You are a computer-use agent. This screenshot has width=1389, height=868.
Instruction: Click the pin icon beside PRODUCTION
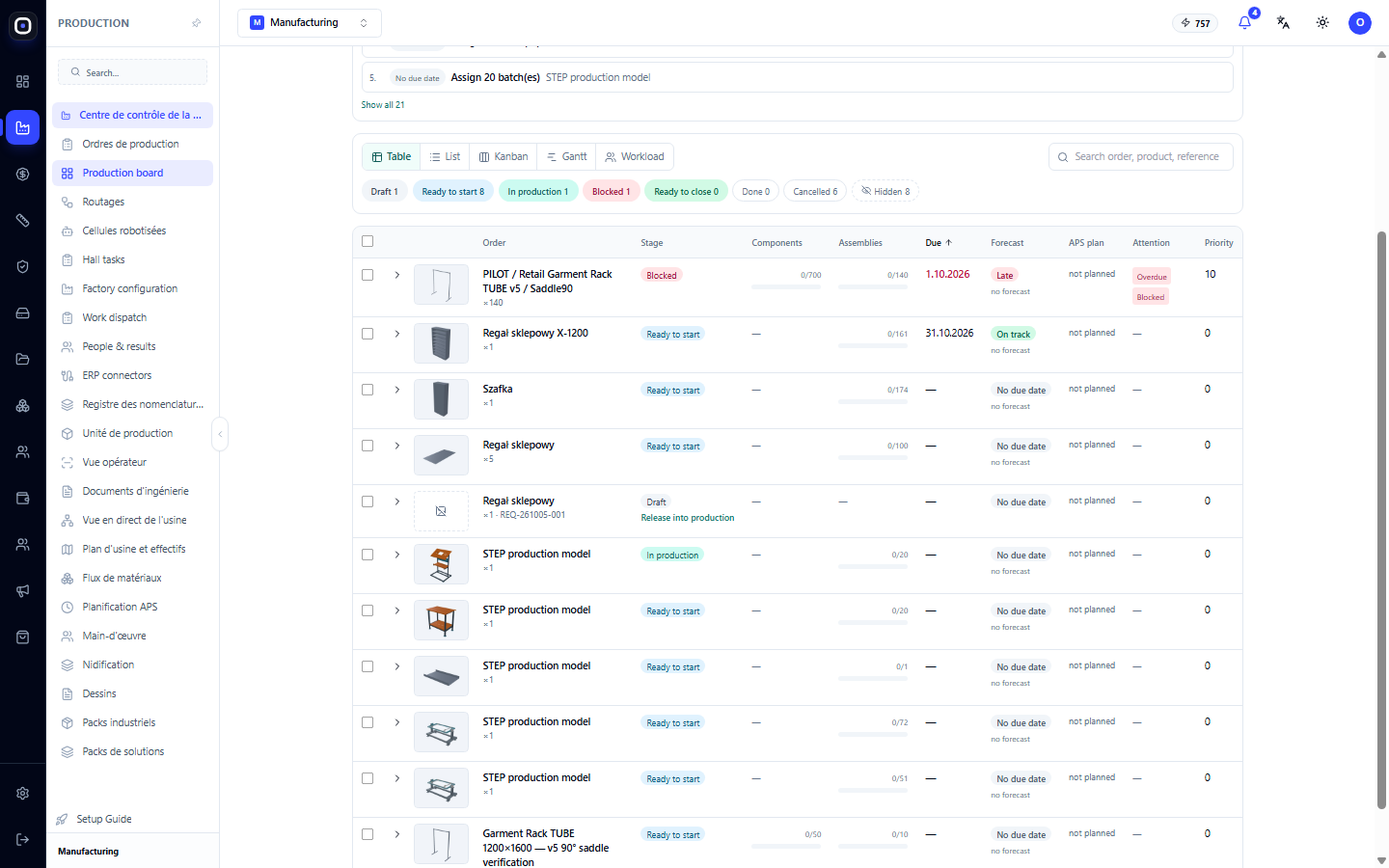point(197,23)
